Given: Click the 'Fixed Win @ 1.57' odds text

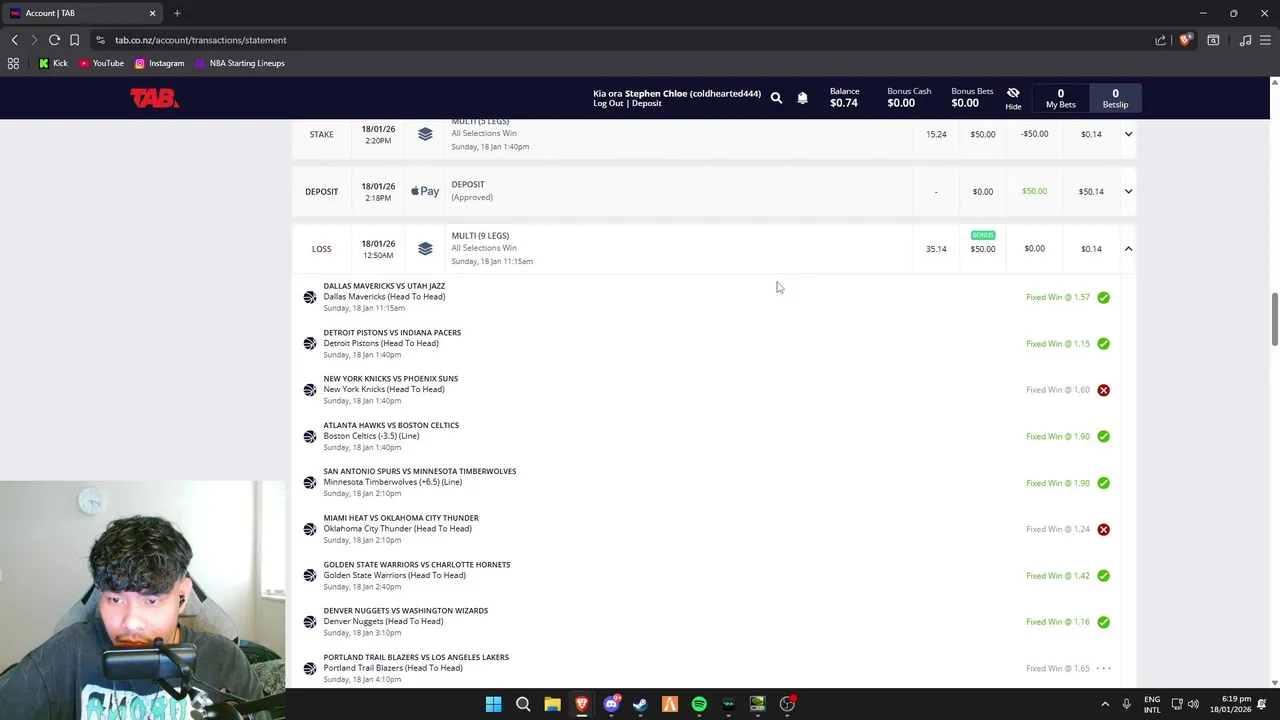Looking at the screenshot, I should point(1057,297).
